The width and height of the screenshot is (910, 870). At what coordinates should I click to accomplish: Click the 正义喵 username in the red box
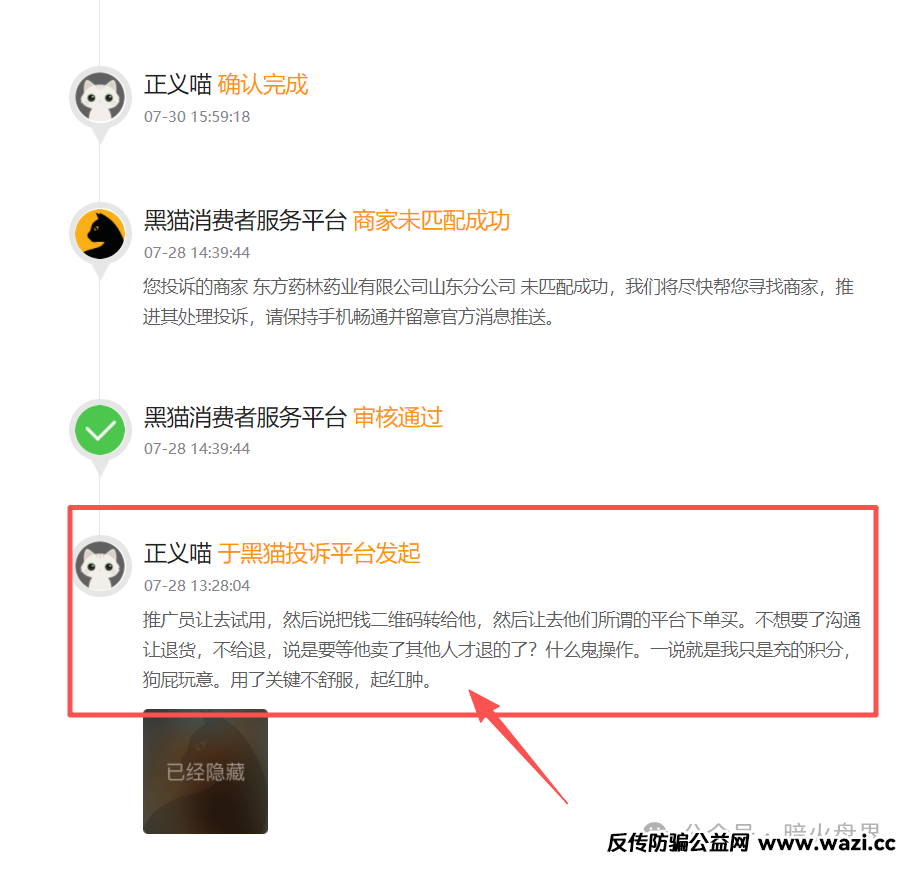[x=178, y=554]
